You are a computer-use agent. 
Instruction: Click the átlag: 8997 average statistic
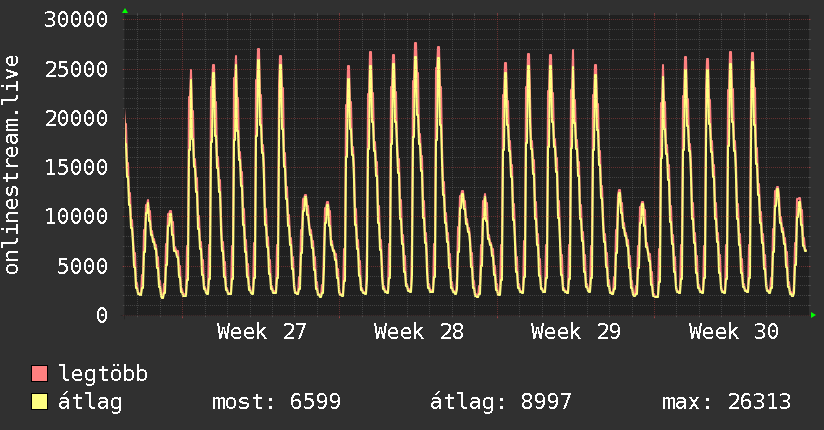coord(500,403)
